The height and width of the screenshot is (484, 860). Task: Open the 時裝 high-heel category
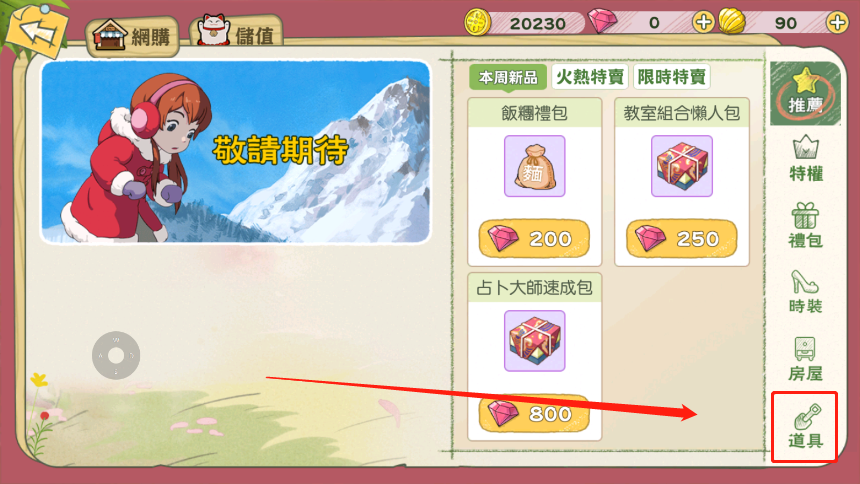pyautogui.click(x=805, y=292)
